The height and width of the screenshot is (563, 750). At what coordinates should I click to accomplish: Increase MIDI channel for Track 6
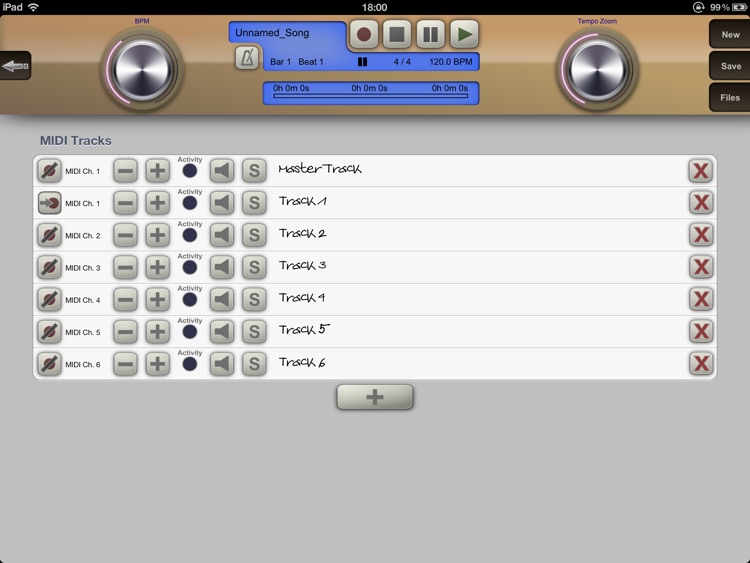157,364
